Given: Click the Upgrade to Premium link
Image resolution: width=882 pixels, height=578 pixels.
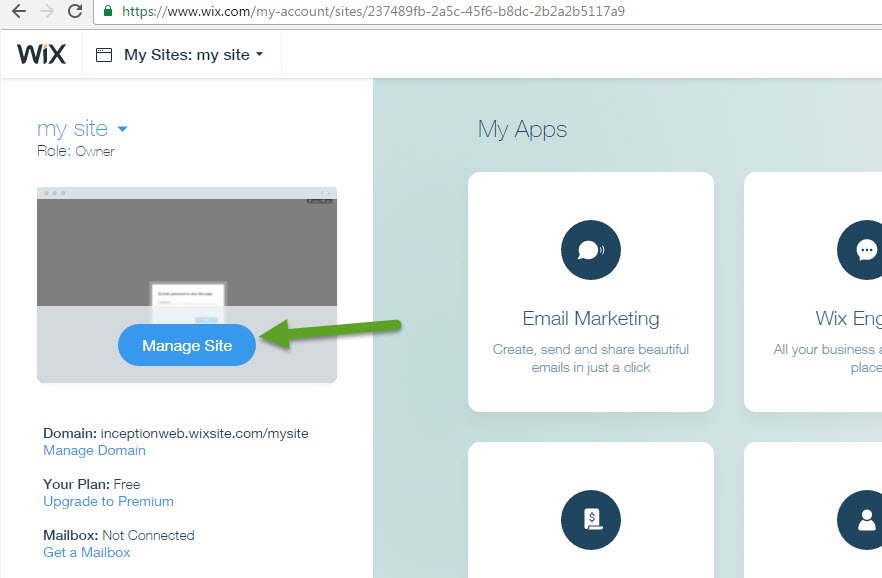Looking at the screenshot, I should (109, 502).
